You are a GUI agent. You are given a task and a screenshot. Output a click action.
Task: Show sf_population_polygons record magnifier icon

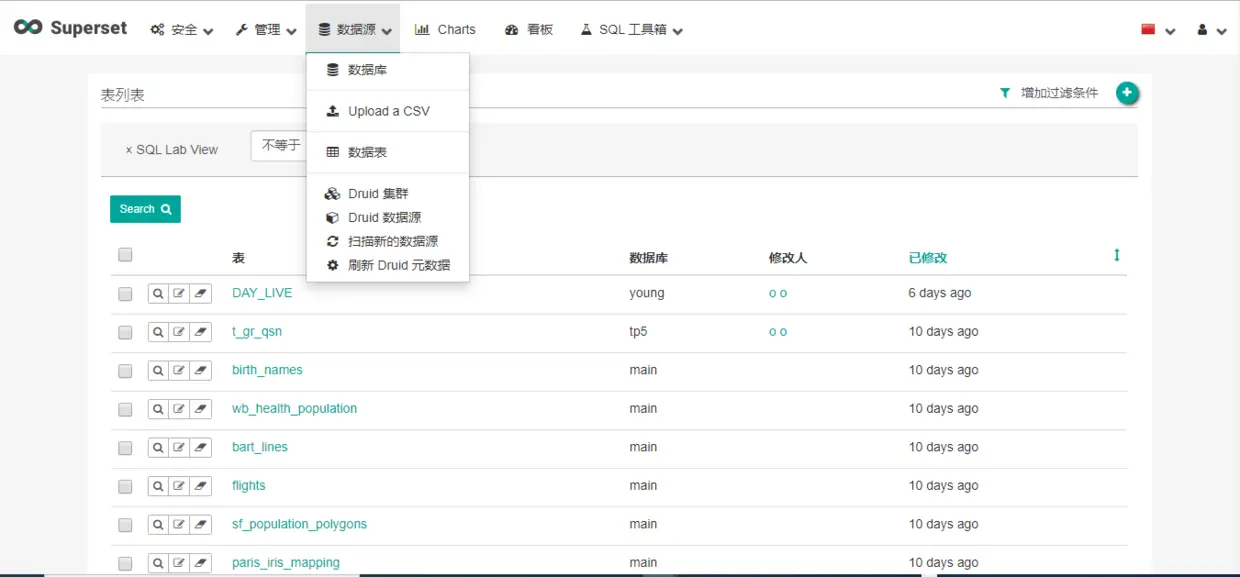(158, 524)
